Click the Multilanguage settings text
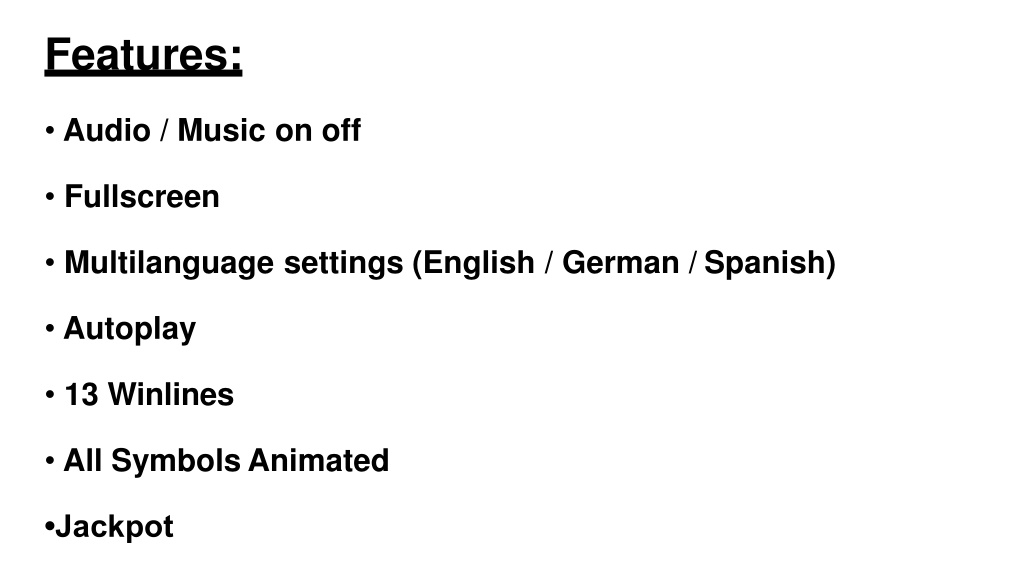The image size is (1024, 576). [234, 263]
